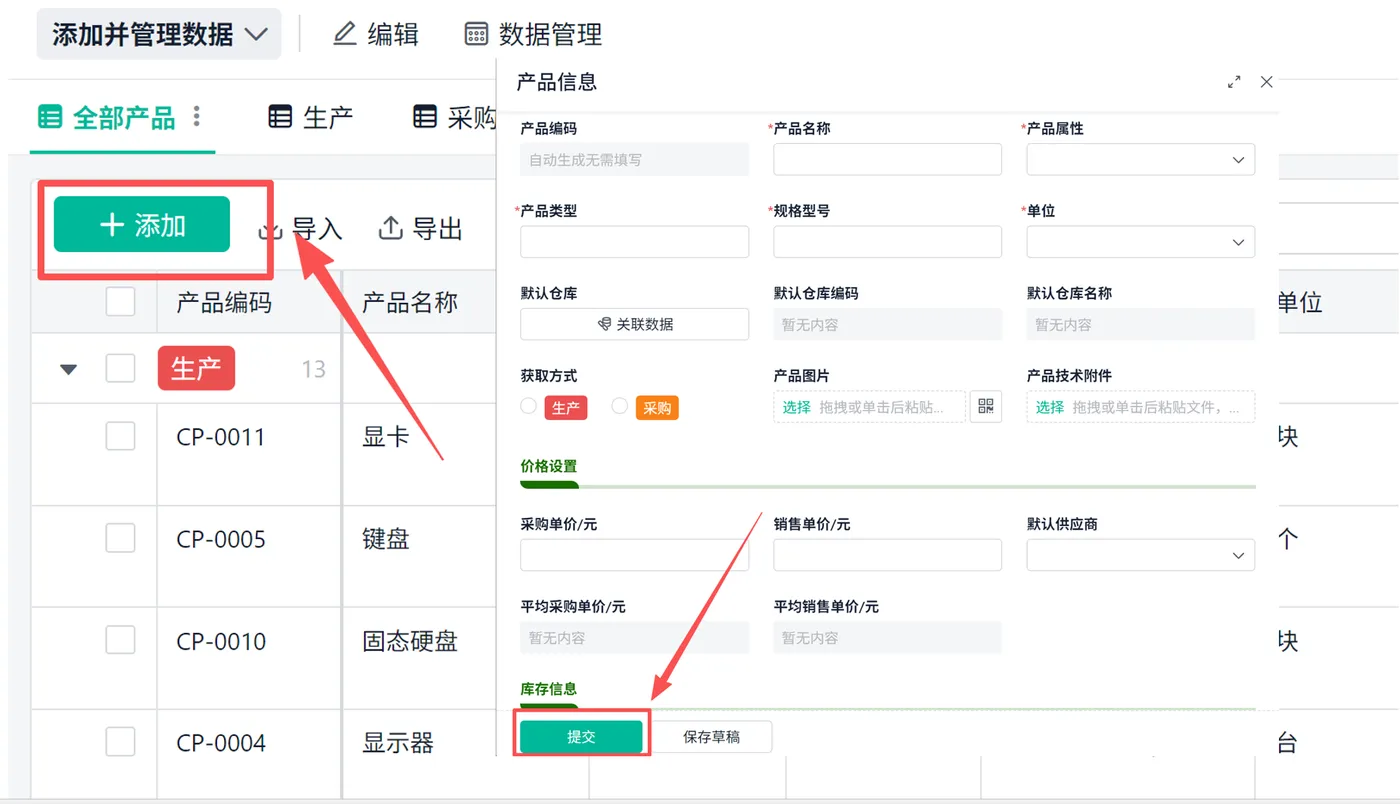Click the green 提交 button
The image size is (1400, 804).
tap(581, 737)
